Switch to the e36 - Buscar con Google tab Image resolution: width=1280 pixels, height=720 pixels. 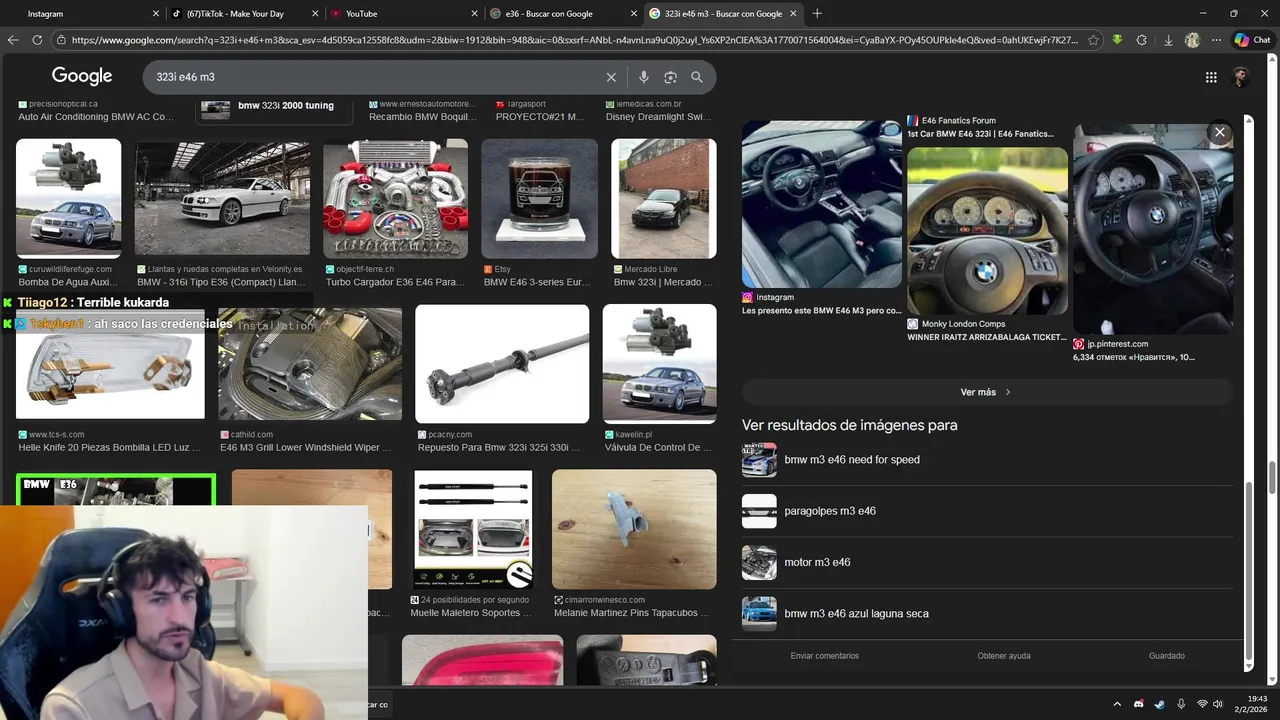tap(564, 14)
